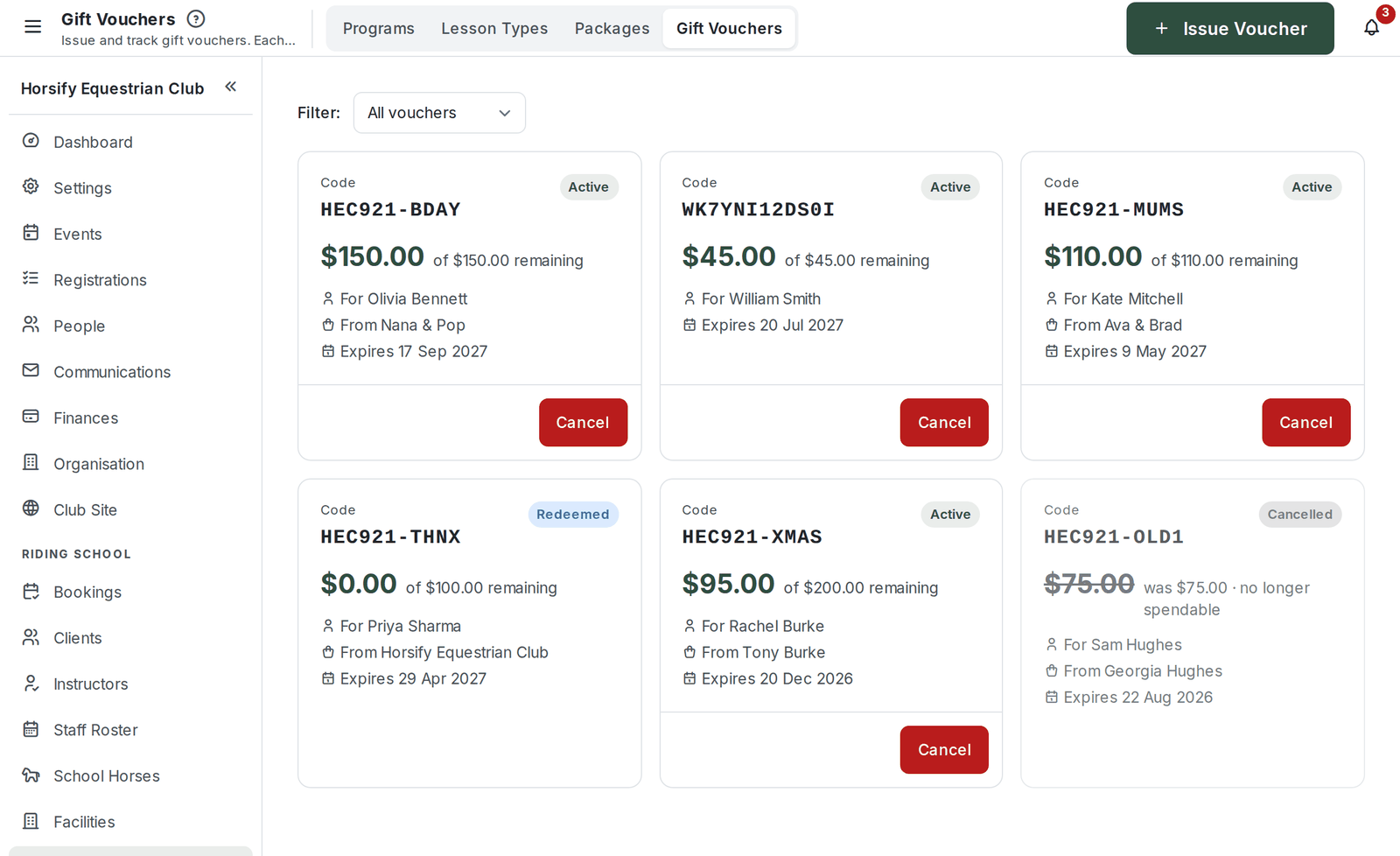Image resolution: width=1400 pixels, height=856 pixels.
Task: Cancel the WK7YNI12DS0I voucher
Action: point(944,423)
